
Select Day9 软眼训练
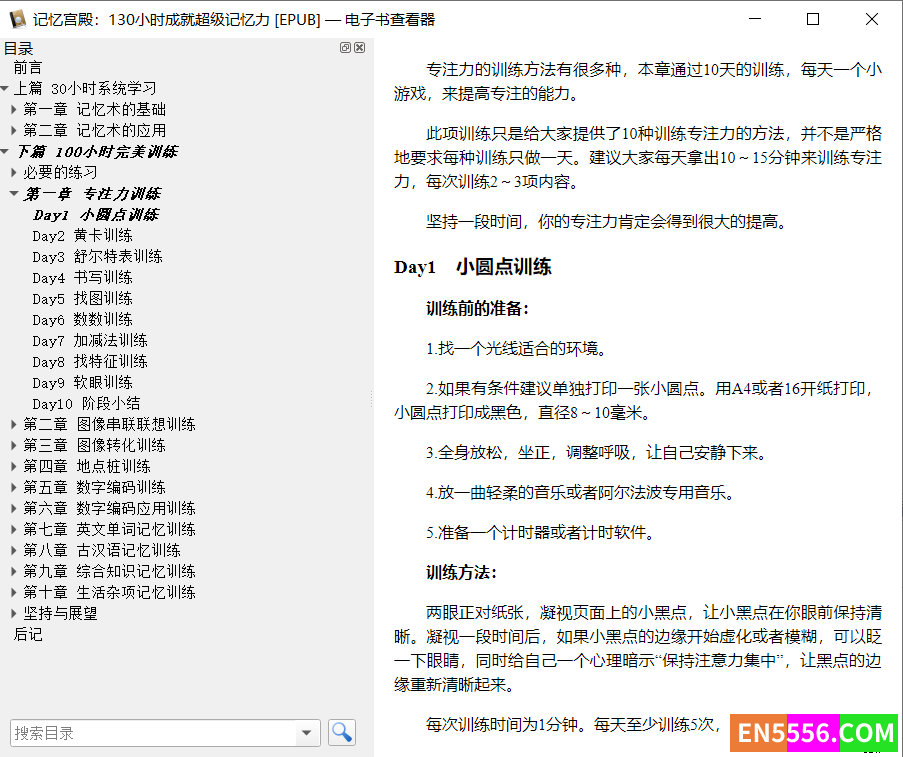(x=82, y=383)
